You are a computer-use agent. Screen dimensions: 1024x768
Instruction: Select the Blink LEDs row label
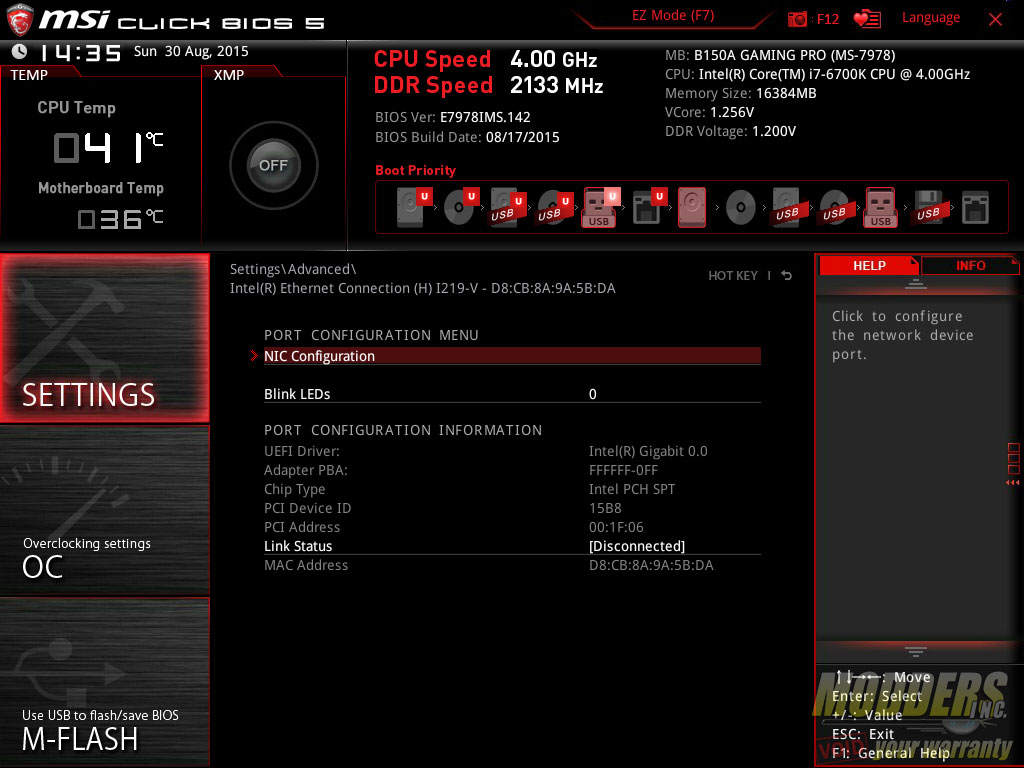[x=297, y=394]
